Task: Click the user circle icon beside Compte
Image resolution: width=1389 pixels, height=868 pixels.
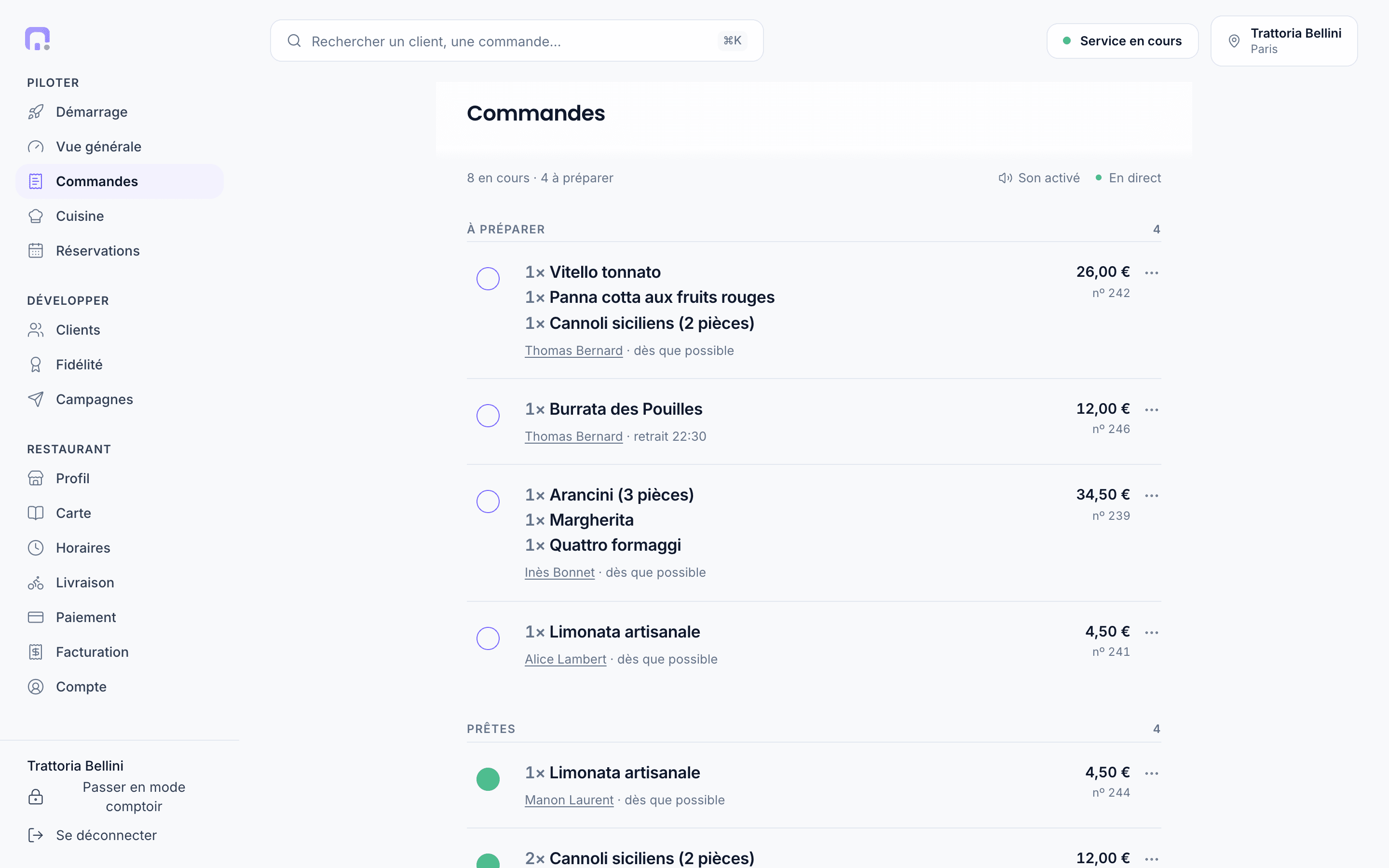Action: click(36, 687)
